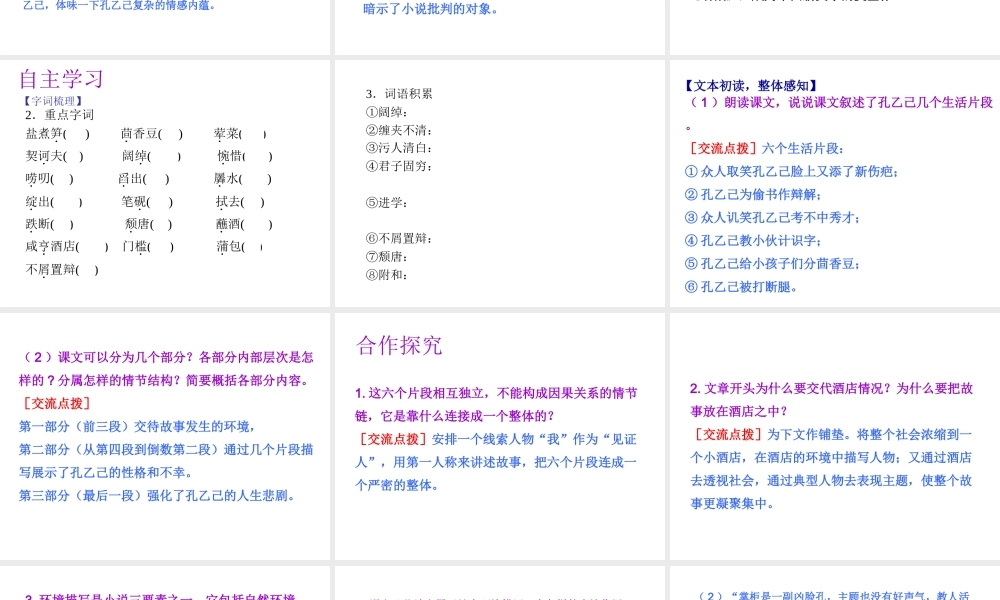
Task: Click the 合作探究 heading
Action: click(399, 346)
